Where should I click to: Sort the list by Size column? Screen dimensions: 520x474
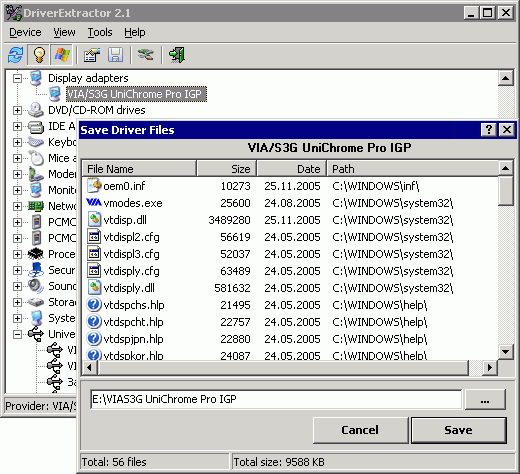click(227, 169)
